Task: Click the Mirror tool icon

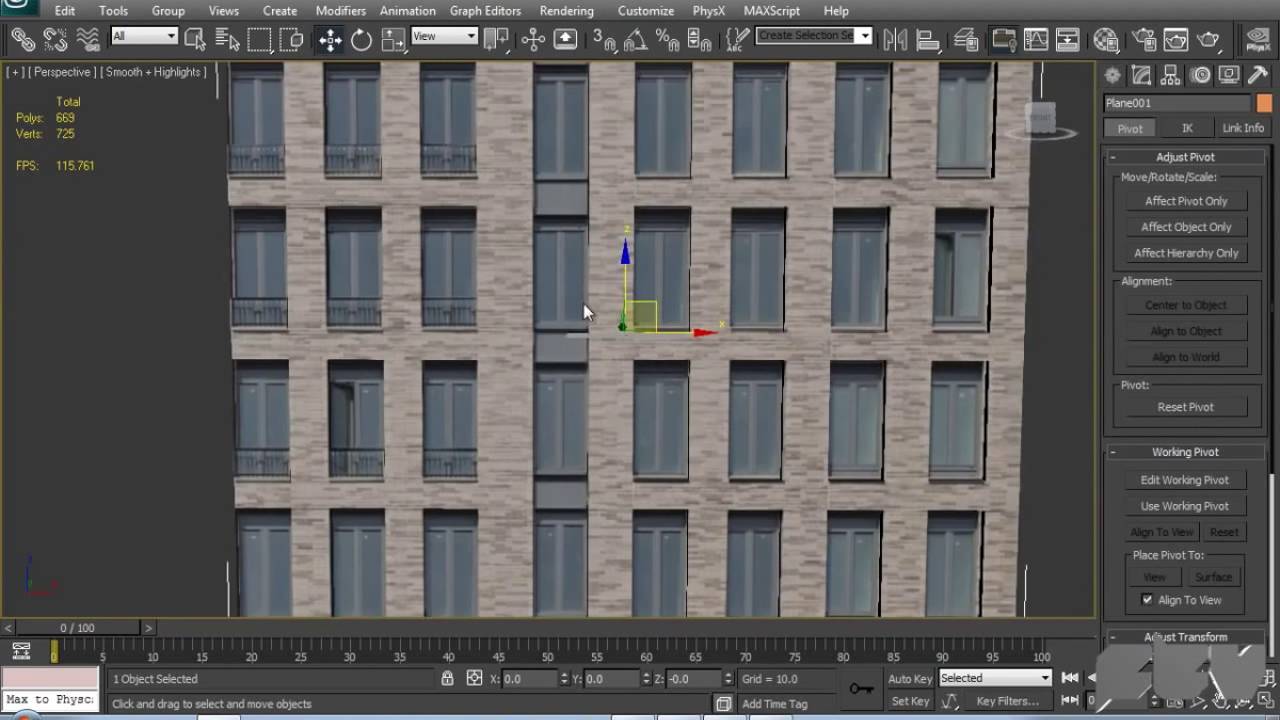Action: [896, 39]
